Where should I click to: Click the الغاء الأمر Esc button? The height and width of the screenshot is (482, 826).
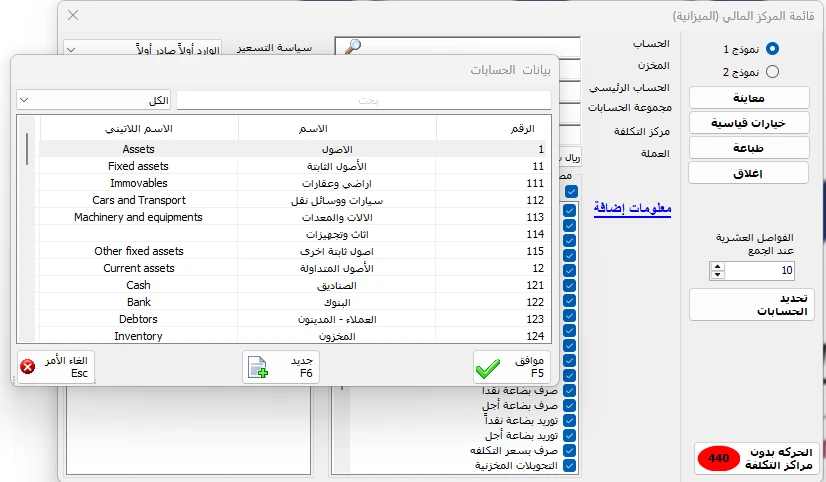56,367
